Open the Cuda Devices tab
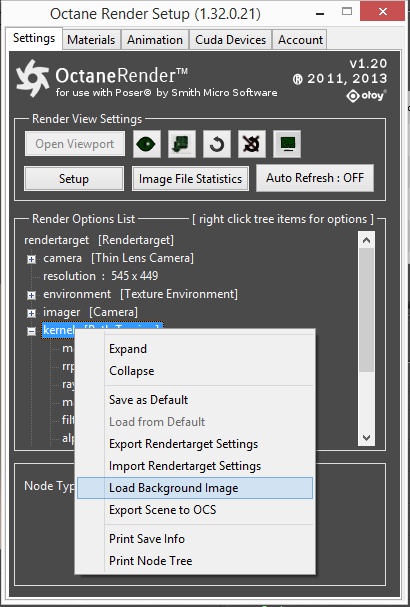Image resolution: width=410 pixels, height=607 pixels. pos(231,40)
